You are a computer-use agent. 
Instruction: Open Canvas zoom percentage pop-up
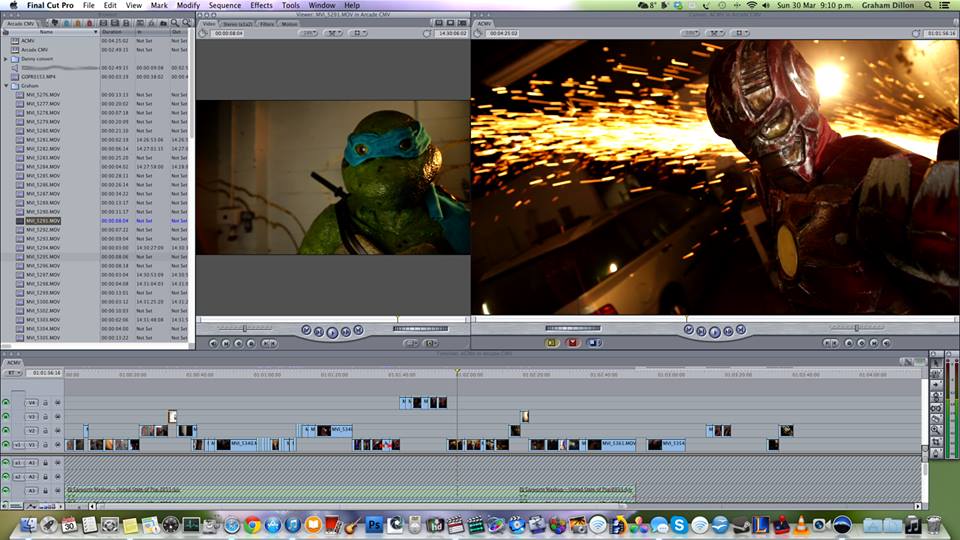(x=691, y=33)
